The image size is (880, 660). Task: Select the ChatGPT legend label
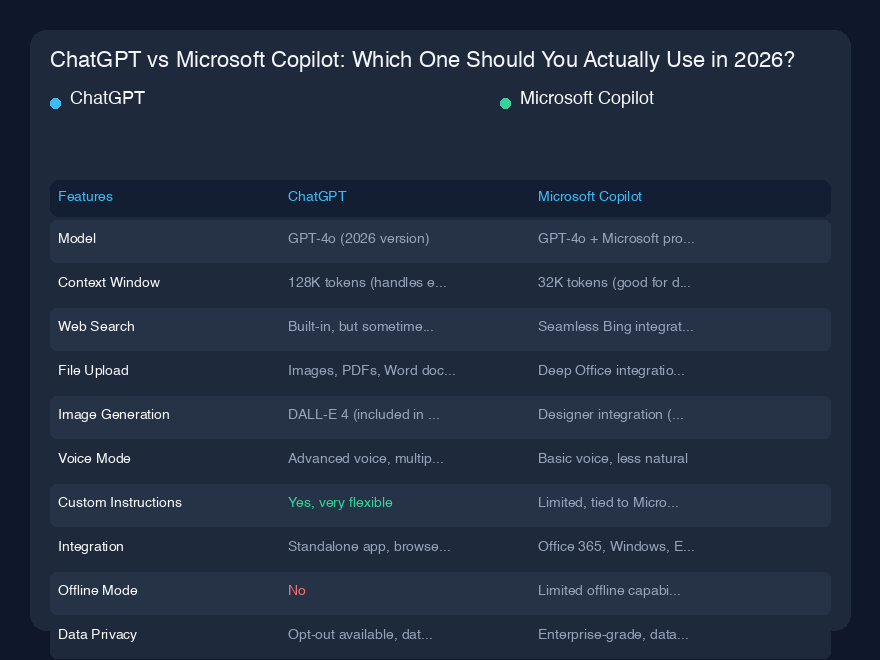(107, 98)
